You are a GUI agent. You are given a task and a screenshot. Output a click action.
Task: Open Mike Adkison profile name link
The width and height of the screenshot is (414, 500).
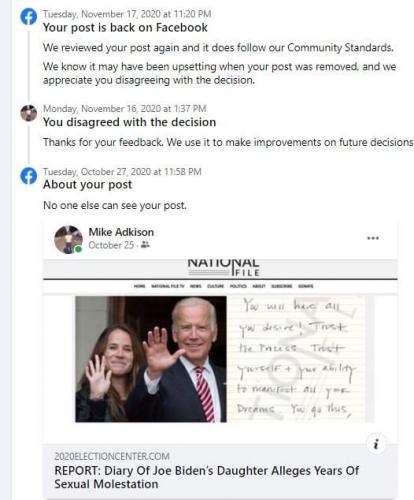121,232
